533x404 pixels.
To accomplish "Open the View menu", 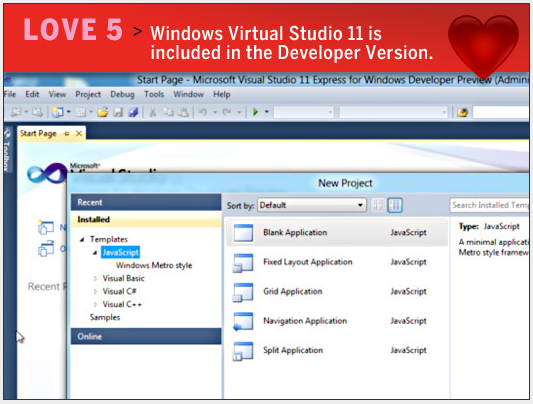I will tap(57, 94).
